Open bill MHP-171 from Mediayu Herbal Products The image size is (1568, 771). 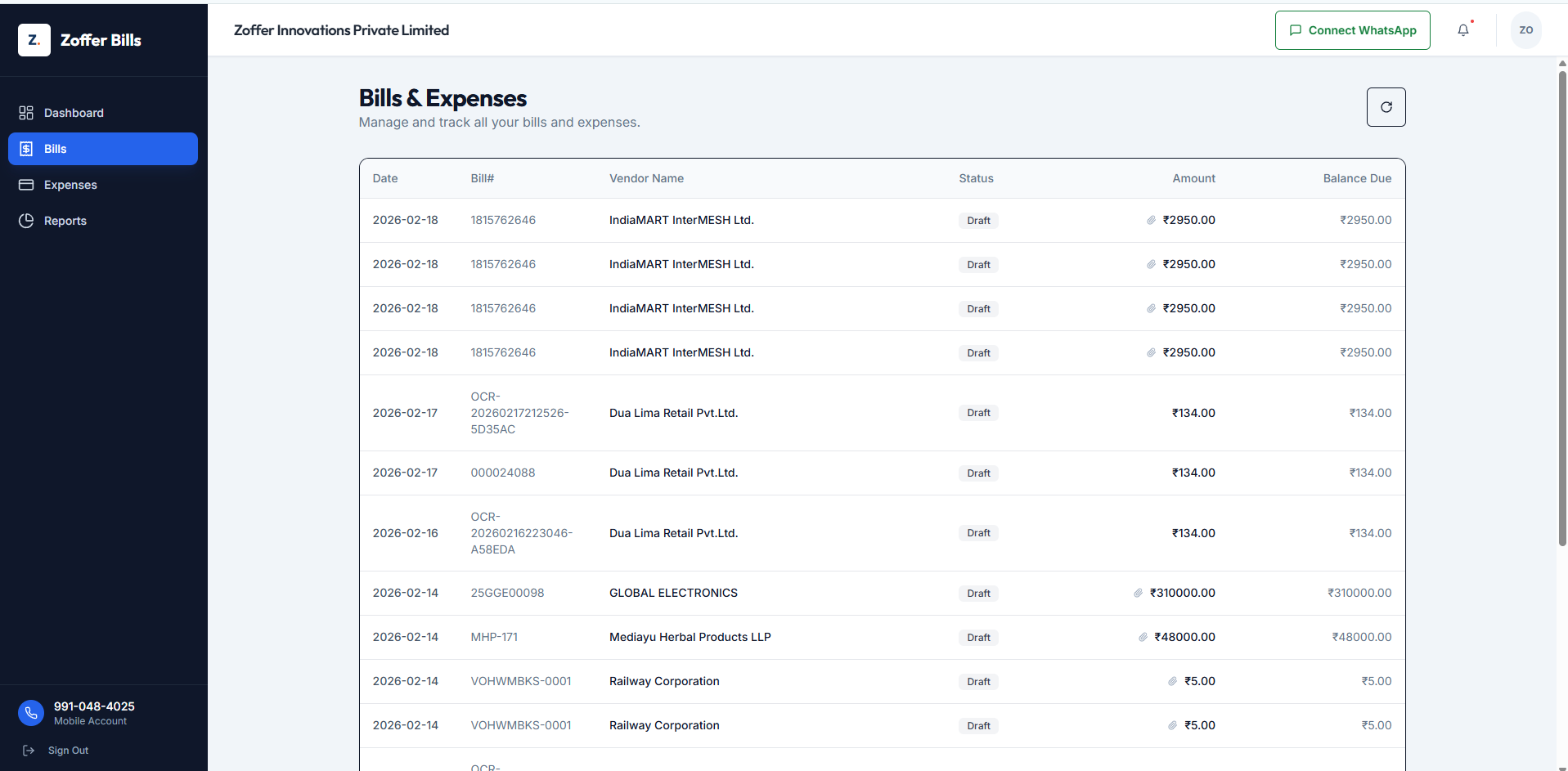point(494,637)
